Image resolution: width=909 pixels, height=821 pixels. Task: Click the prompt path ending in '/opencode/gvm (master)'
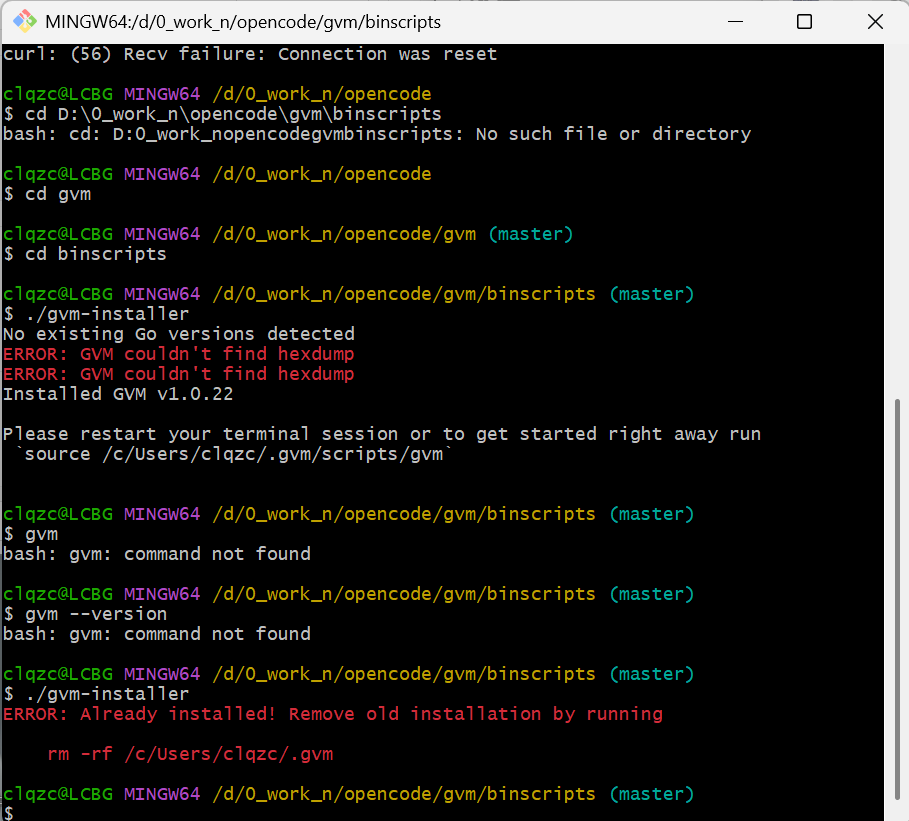[x=392, y=234]
